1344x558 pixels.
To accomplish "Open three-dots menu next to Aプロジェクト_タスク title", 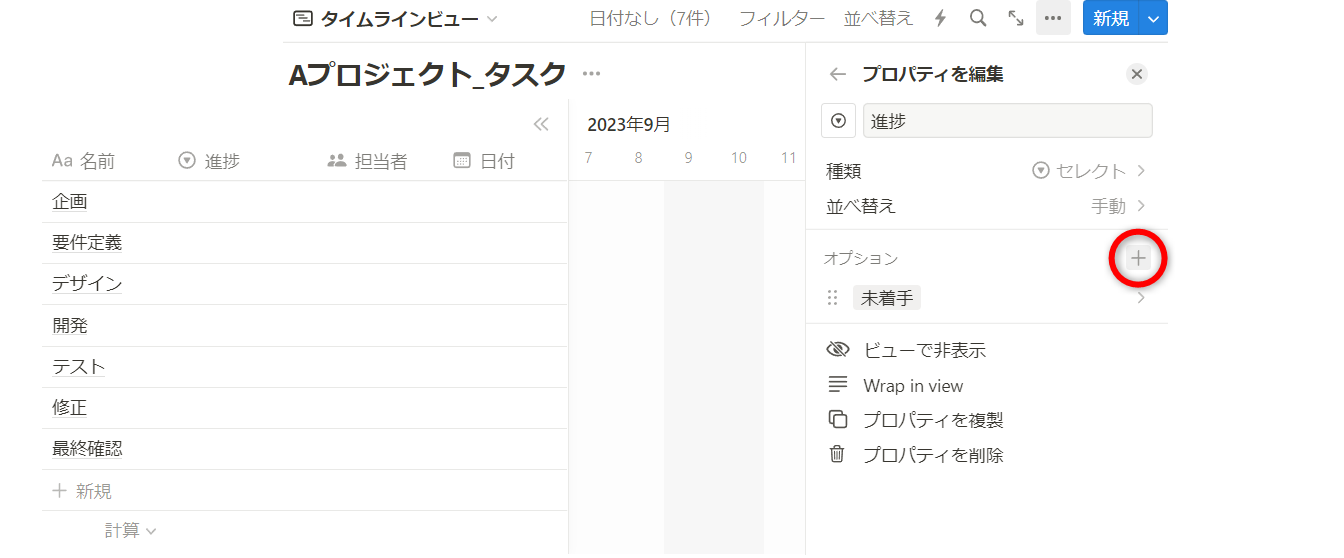I will pos(592,74).
